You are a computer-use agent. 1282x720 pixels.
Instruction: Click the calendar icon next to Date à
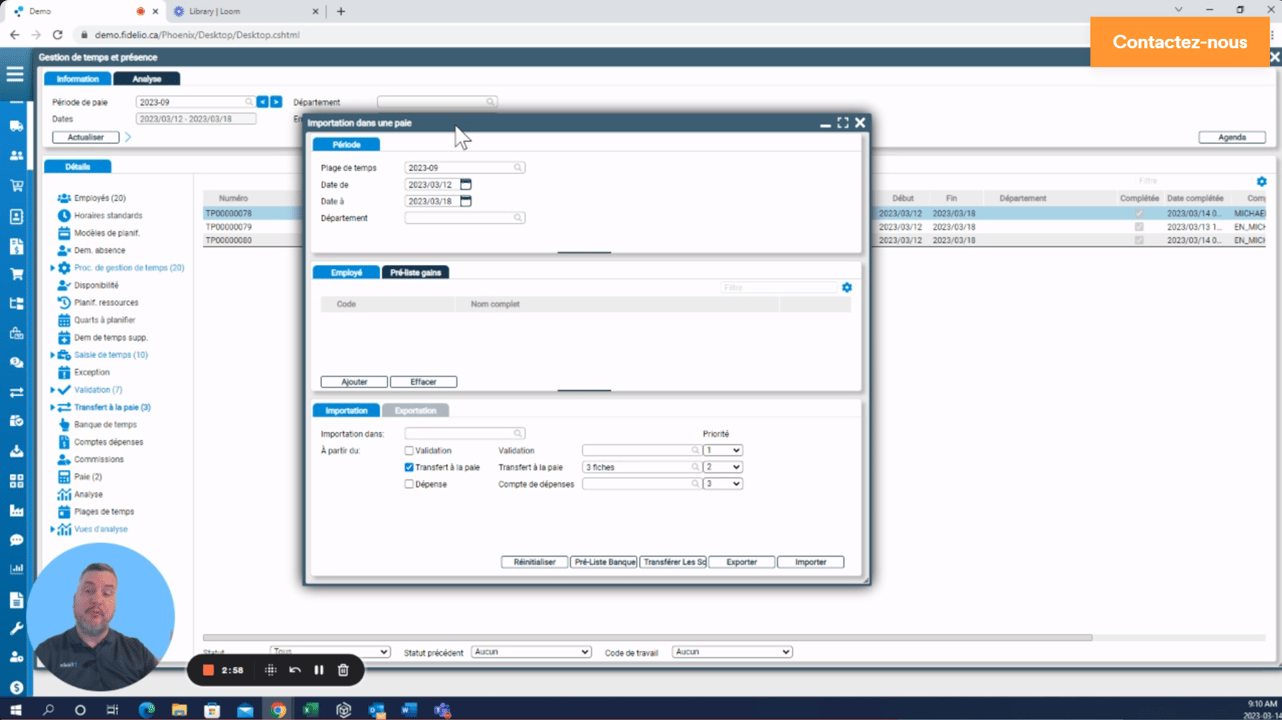click(x=466, y=201)
